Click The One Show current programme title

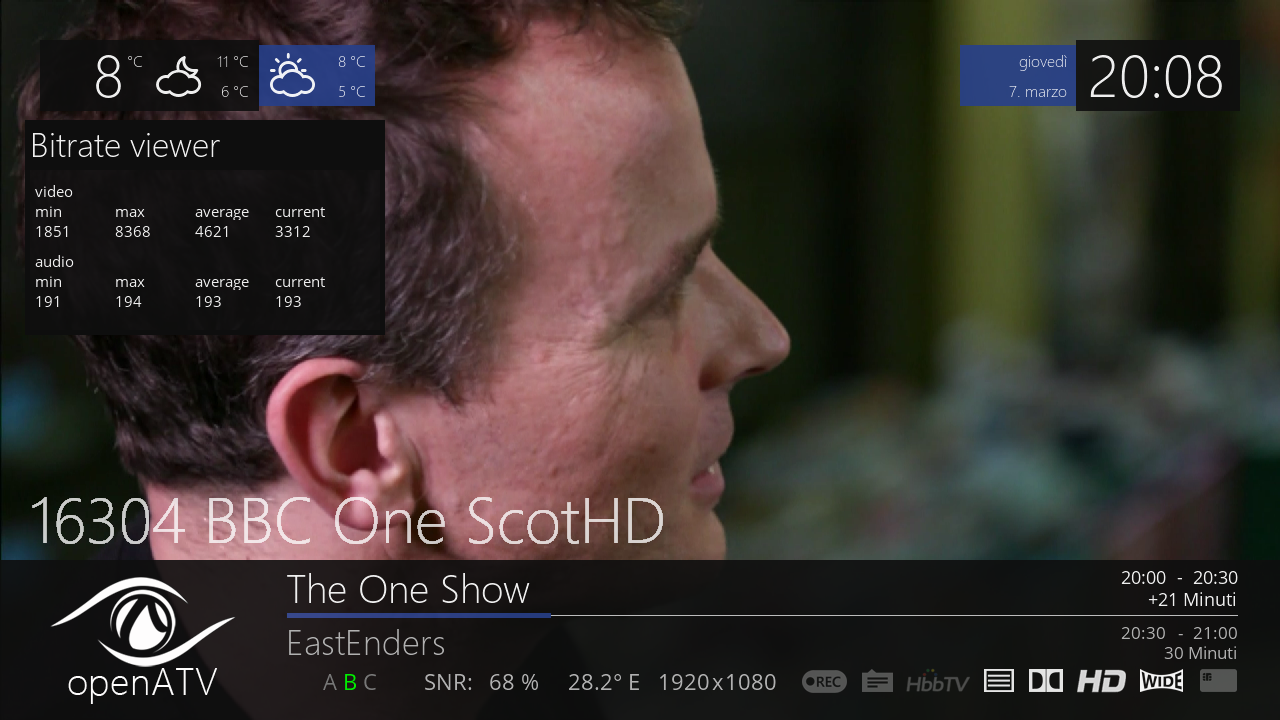tap(408, 590)
